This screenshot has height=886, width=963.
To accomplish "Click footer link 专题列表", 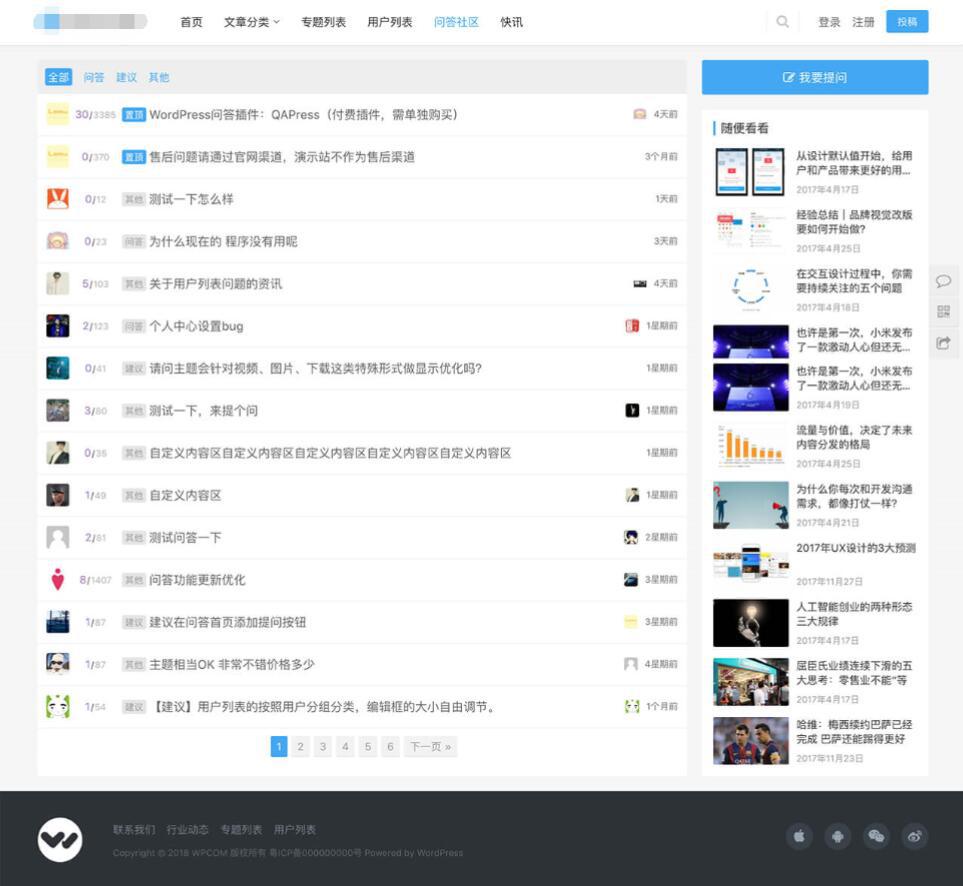I will pyautogui.click(x=241, y=830).
